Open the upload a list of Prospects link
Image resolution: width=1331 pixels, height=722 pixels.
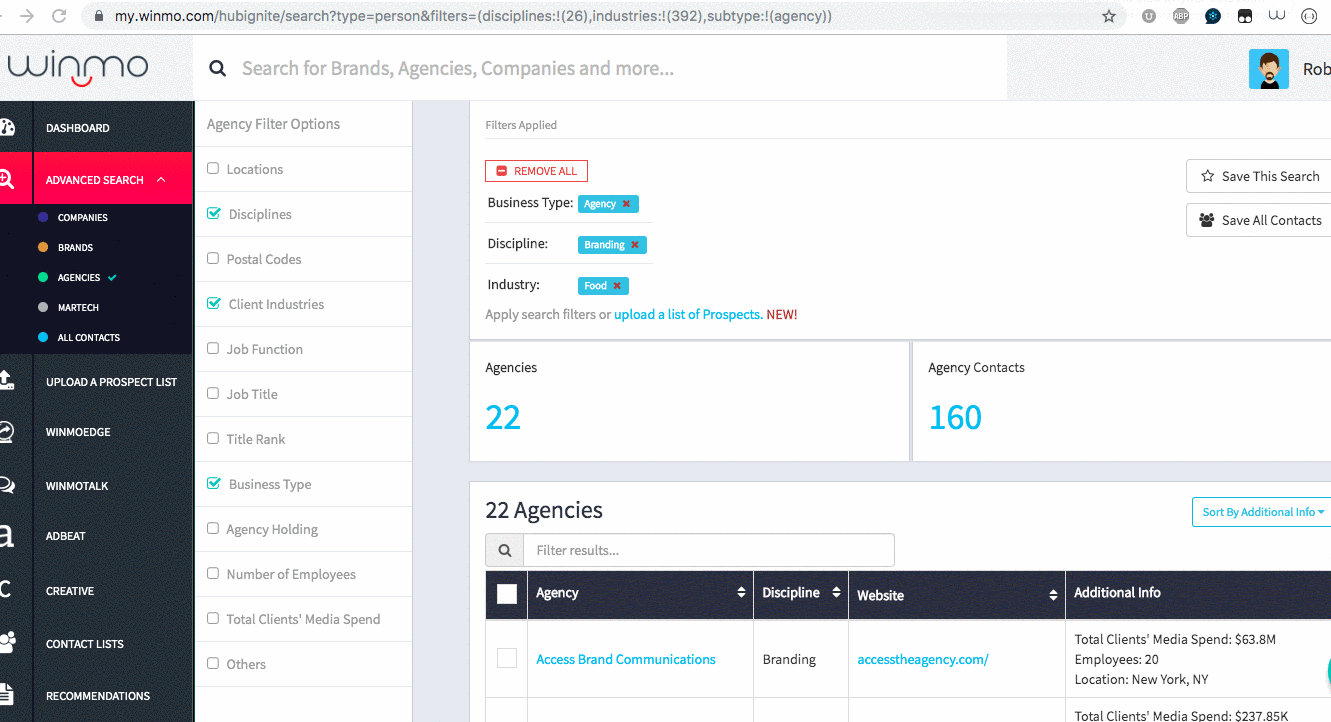687,314
